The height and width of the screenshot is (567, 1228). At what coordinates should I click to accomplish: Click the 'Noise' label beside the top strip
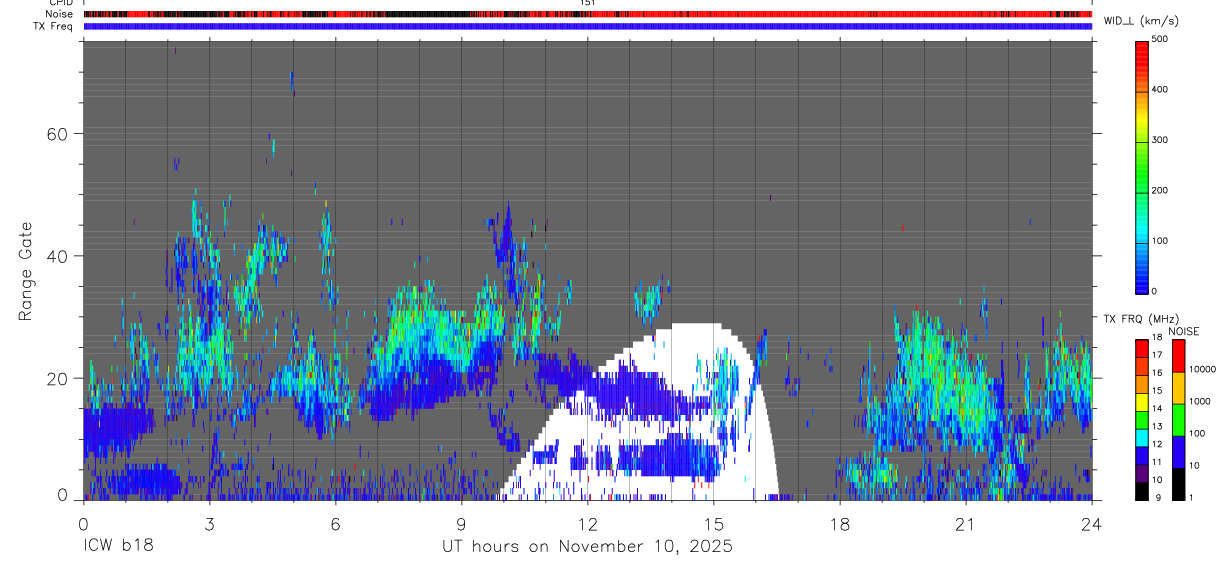tap(60, 14)
